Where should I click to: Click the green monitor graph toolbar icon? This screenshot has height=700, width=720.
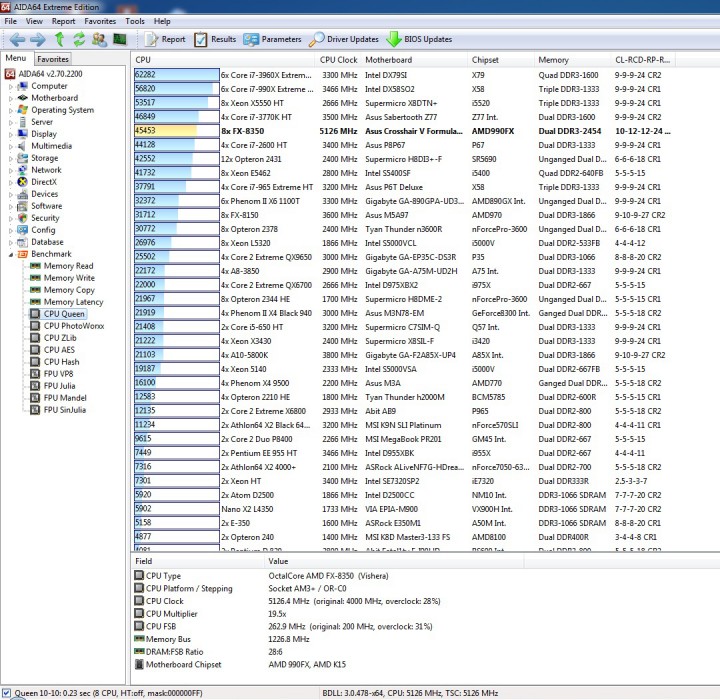120,40
